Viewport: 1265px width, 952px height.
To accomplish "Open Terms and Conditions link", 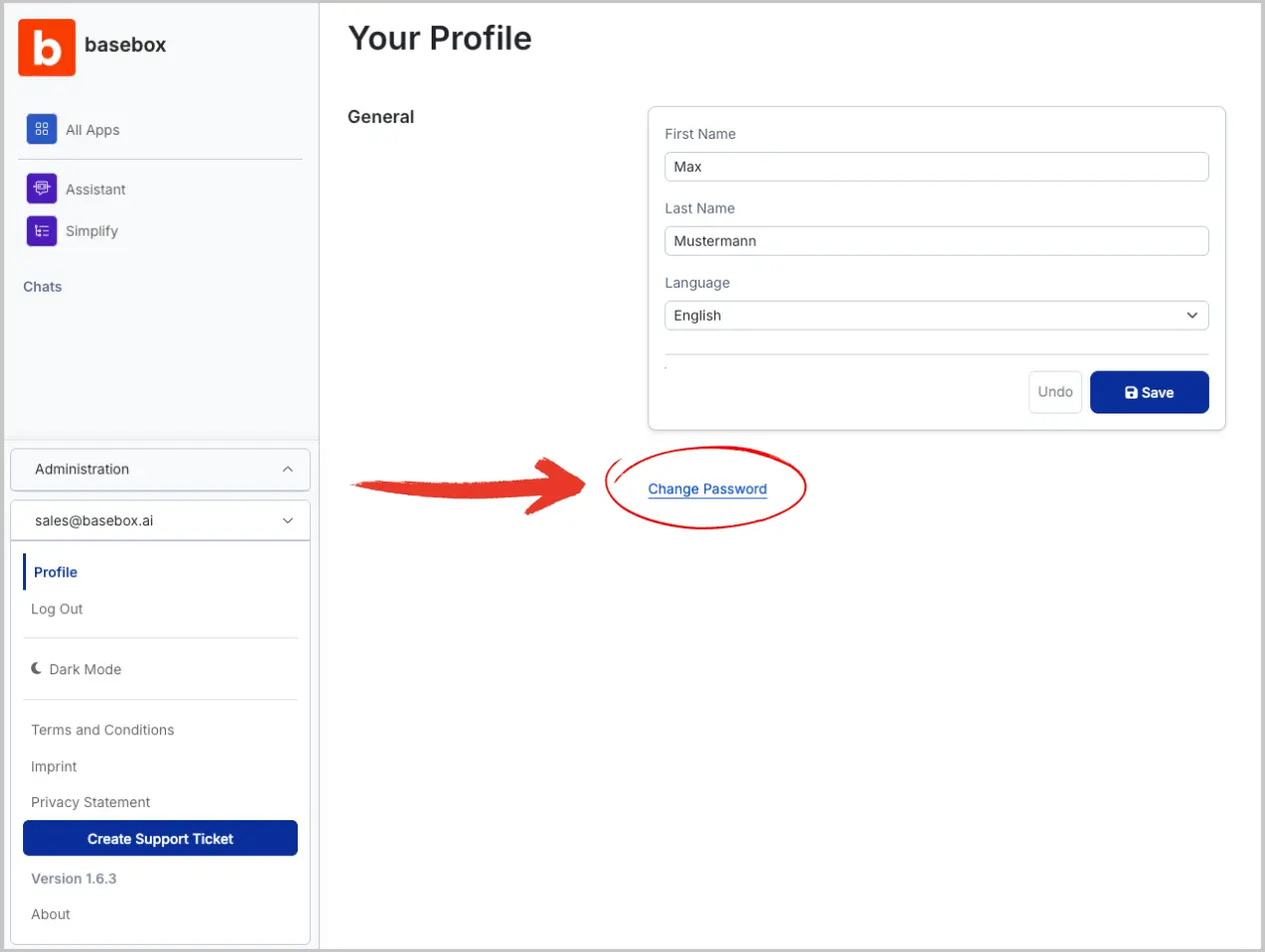I will 103,730.
